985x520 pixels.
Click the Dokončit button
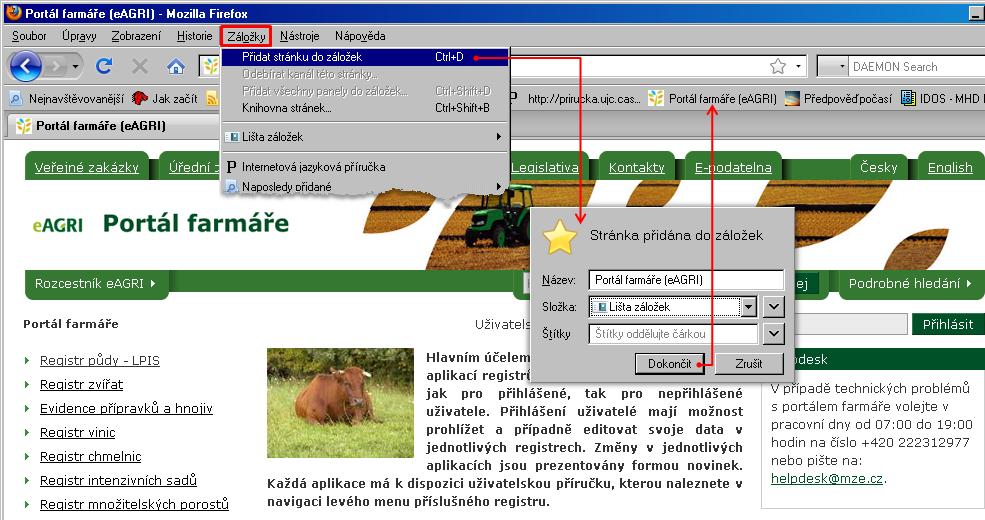[x=670, y=364]
